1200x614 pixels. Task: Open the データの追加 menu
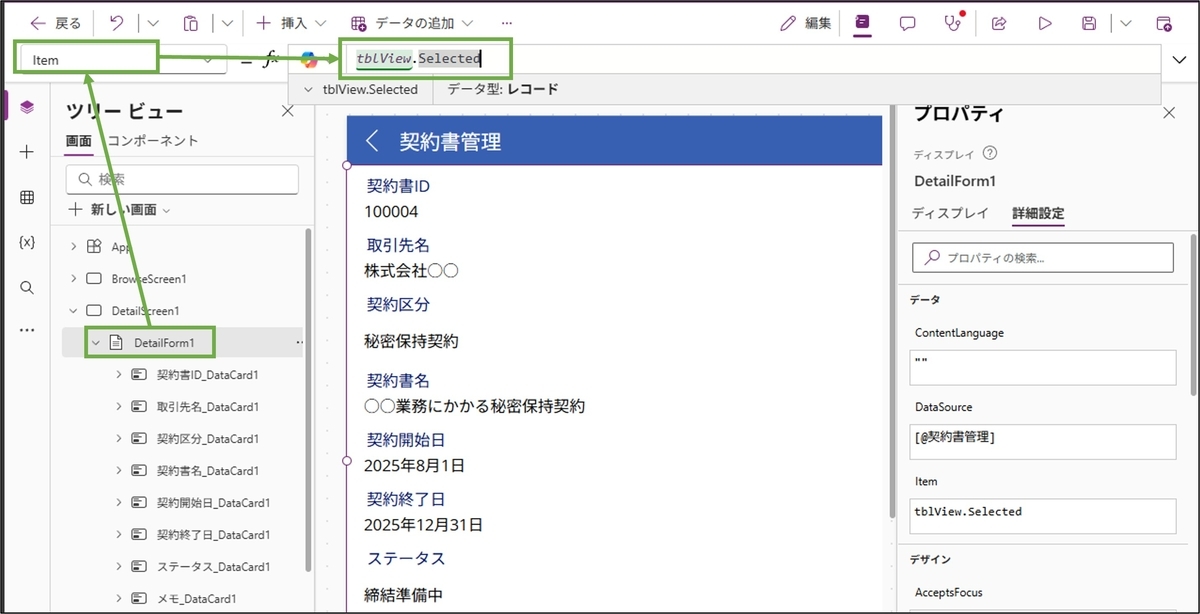tap(412, 22)
